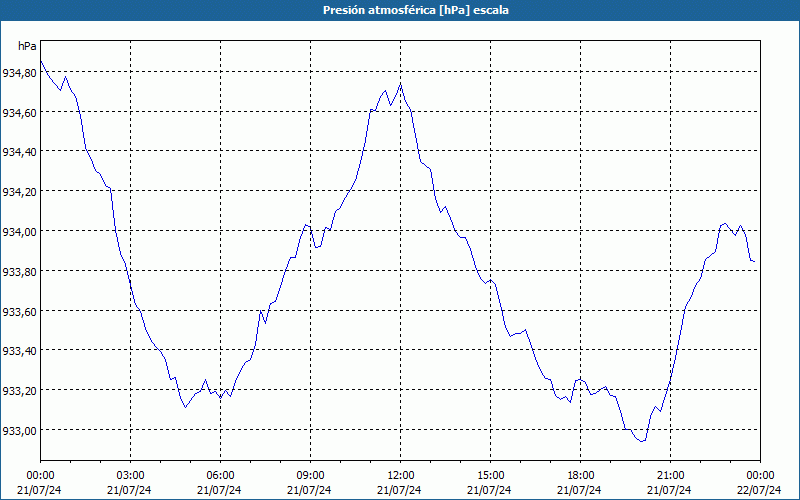The width and height of the screenshot is (800, 500).
Task: Click the chart title 'Presión atmosférica [hPa] escala'
Action: 415,10
